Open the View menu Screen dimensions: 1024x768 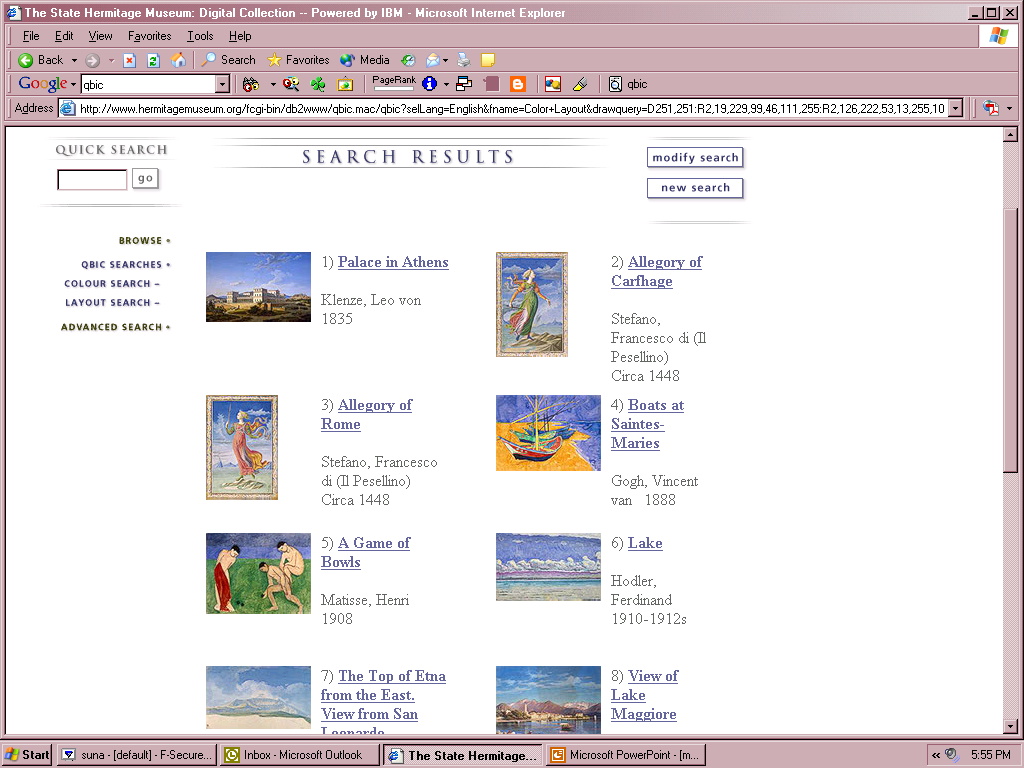pyautogui.click(x=100, y=36)
